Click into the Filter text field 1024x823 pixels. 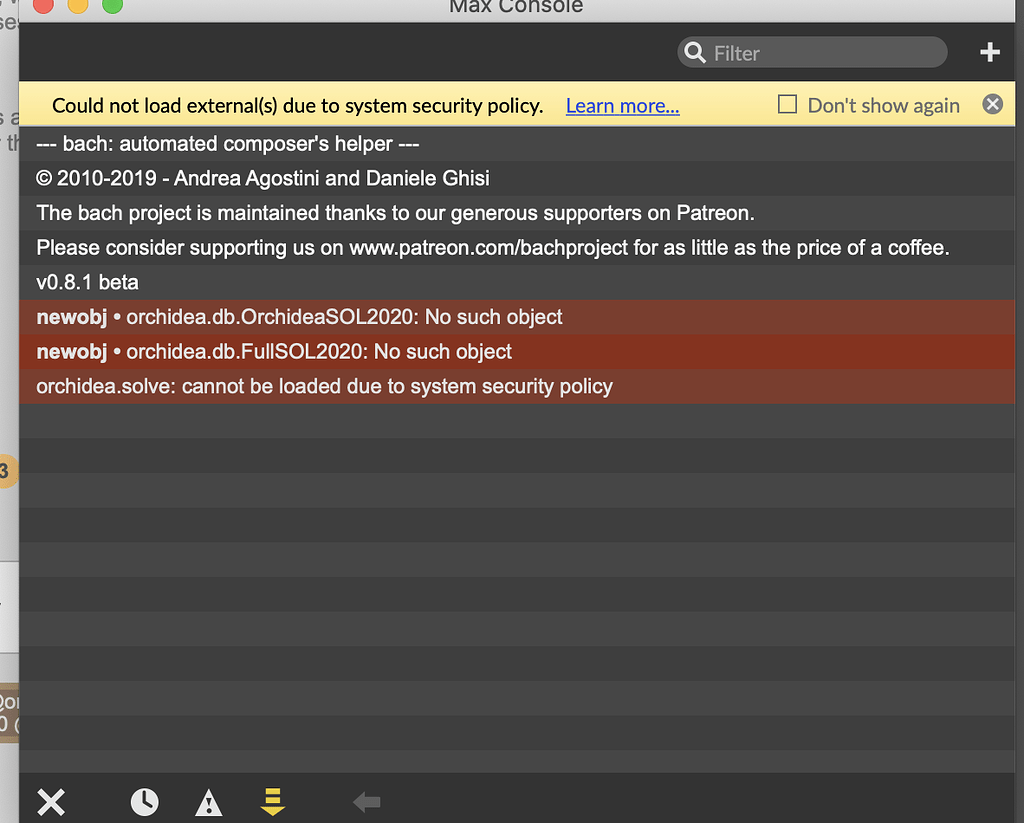click(x=820, y=53)
